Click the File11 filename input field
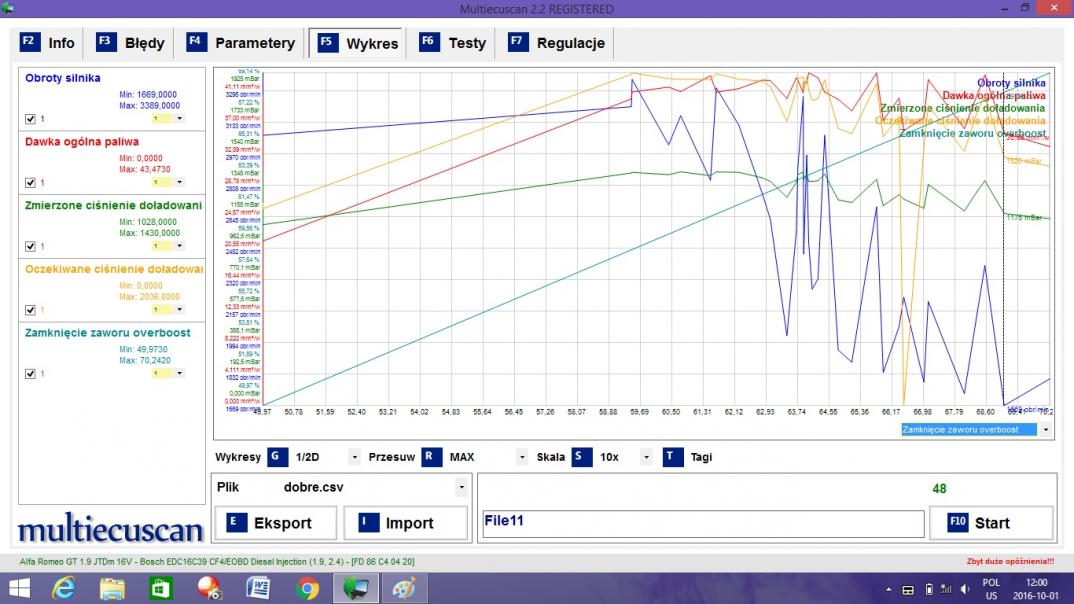Image resolution: width=1074 pixels, height=604 pixels. point(701,523)
